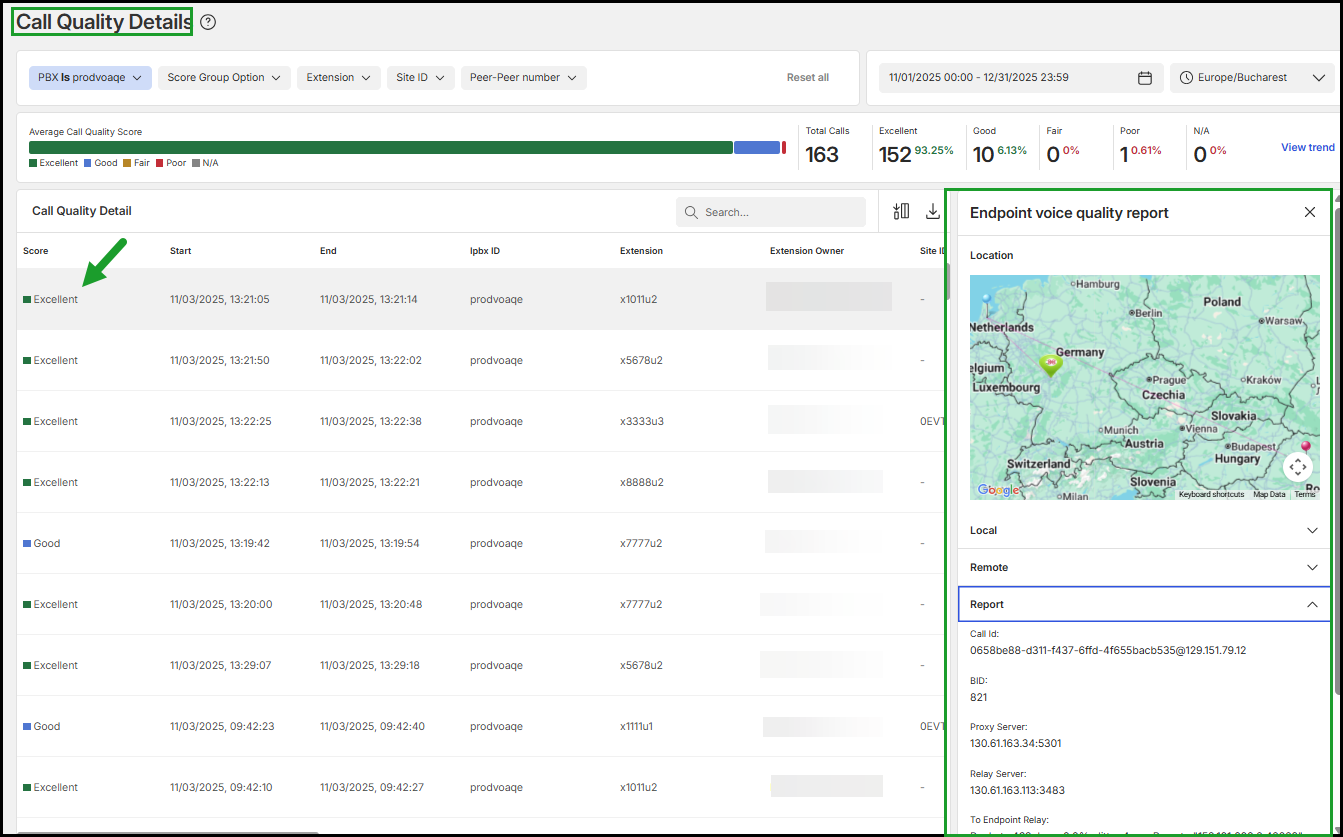This screenshot has height=837, width=1343.
Task: Click the Search input field
Action: (770, 212)
